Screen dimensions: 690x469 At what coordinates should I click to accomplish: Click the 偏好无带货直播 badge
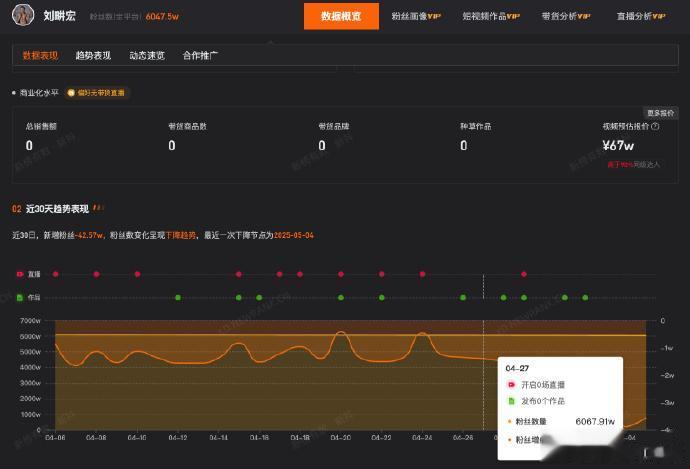point(97,93)
